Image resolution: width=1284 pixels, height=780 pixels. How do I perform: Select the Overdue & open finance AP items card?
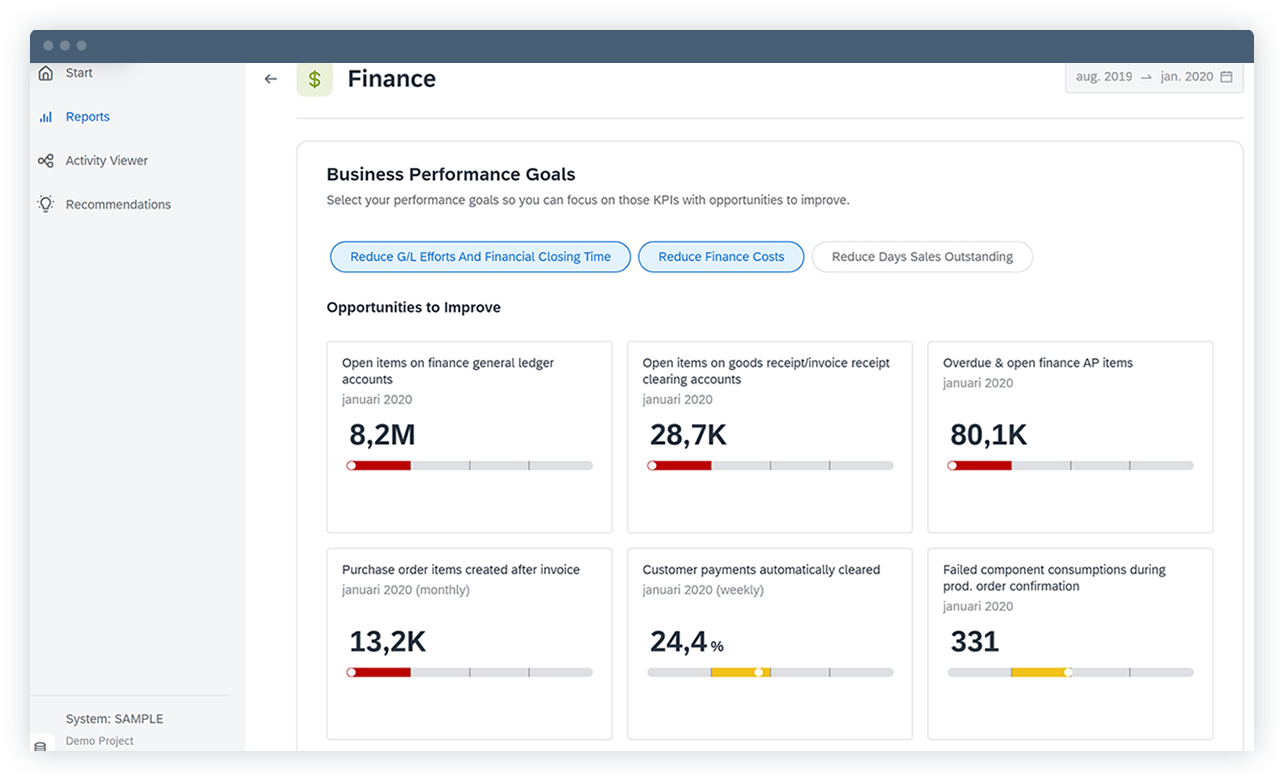point(1069,437)
